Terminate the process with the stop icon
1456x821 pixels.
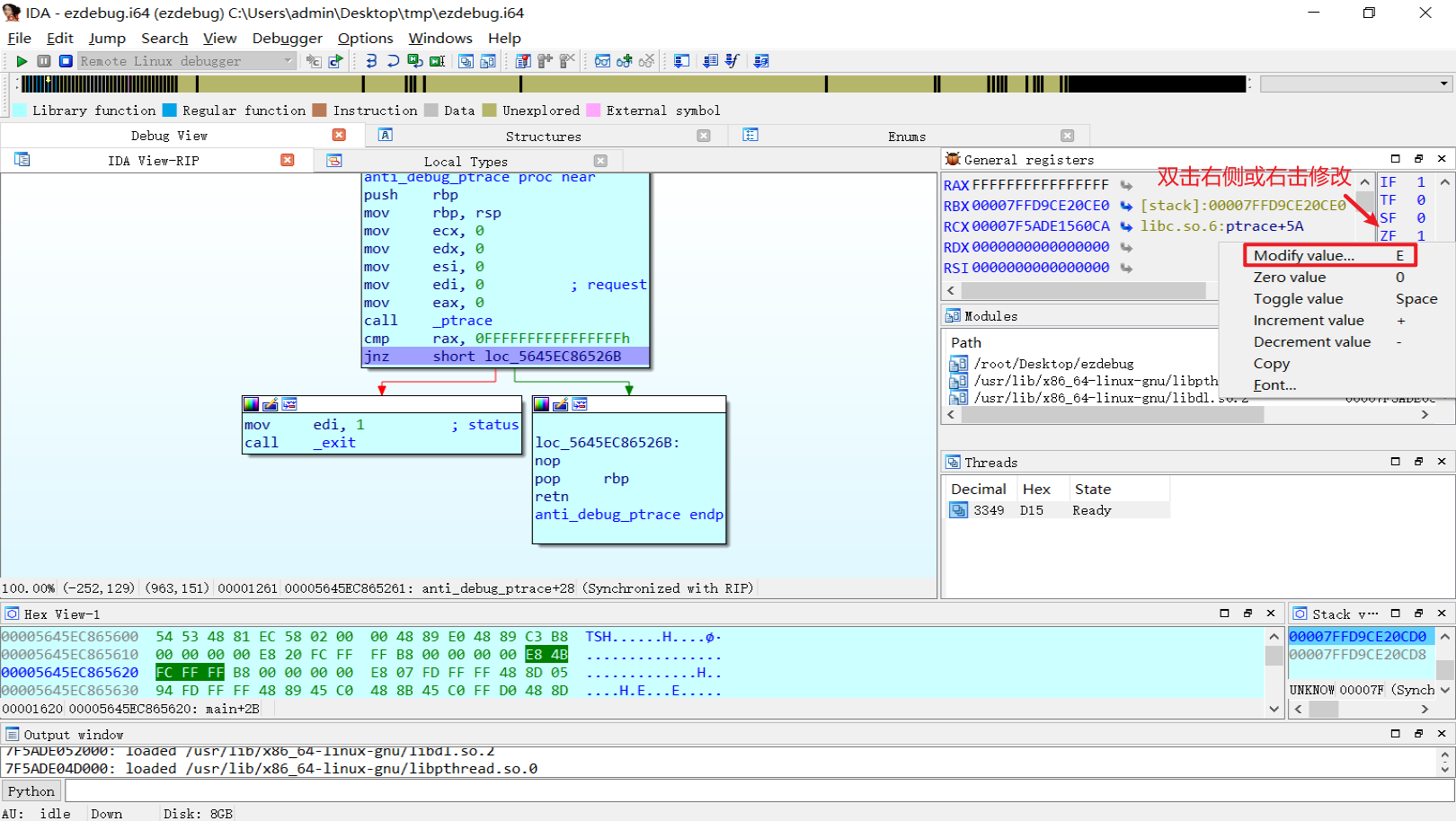point(66,61)
